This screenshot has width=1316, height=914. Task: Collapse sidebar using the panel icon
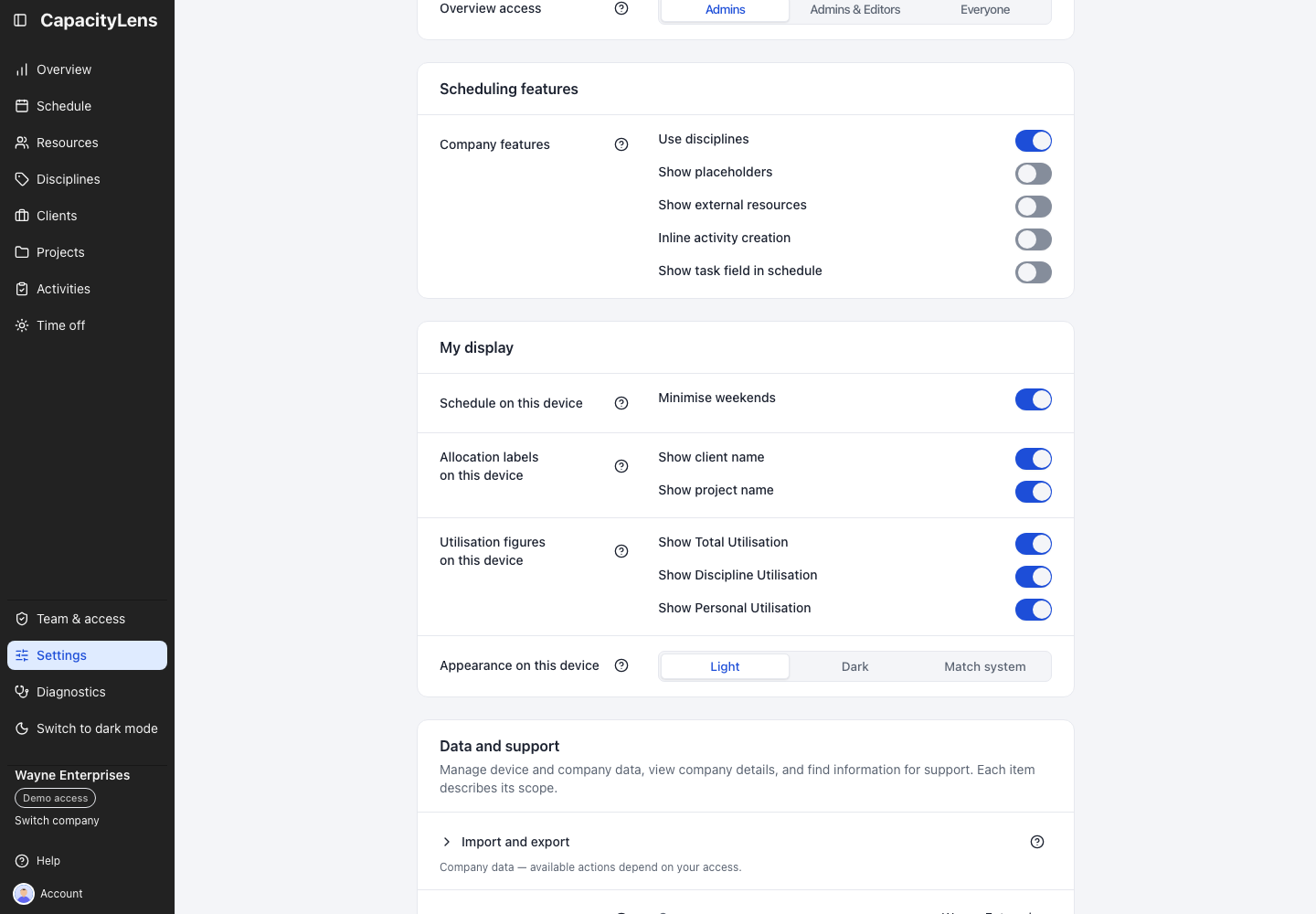tap(20, 20)
